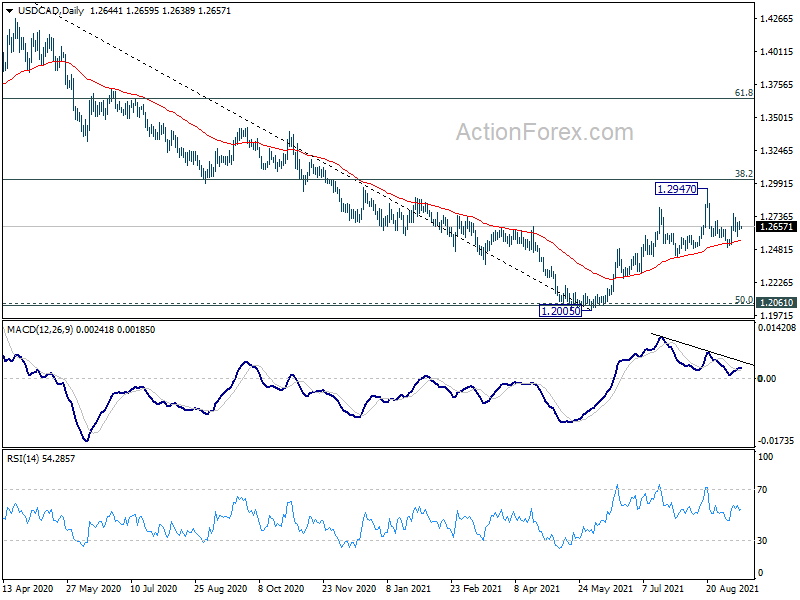This screenshot has height=600, width=800.
Task: Click the MACD(12,26,9) indicator label
Action: (40, 330)
